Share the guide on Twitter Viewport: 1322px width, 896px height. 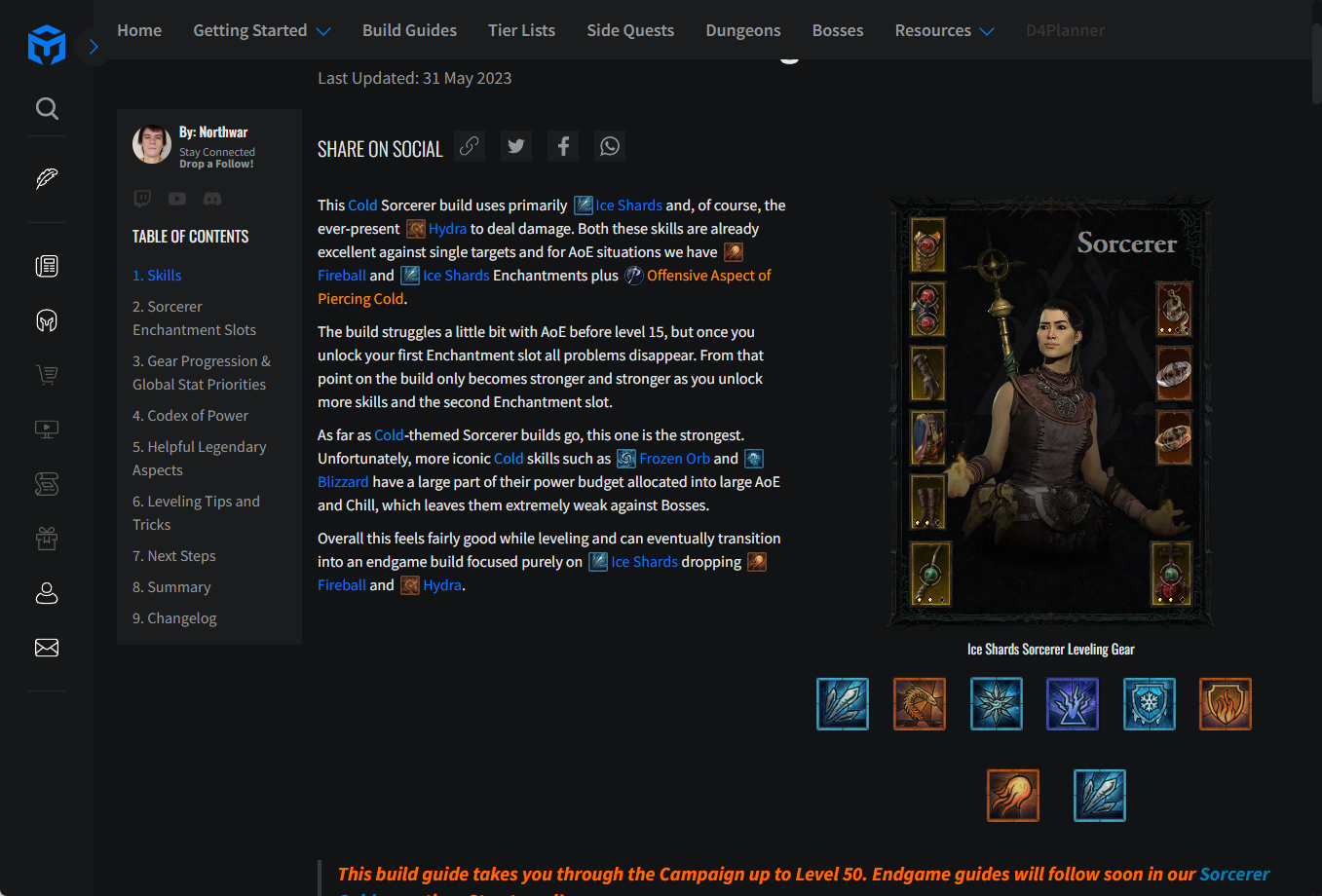(516, 146)
